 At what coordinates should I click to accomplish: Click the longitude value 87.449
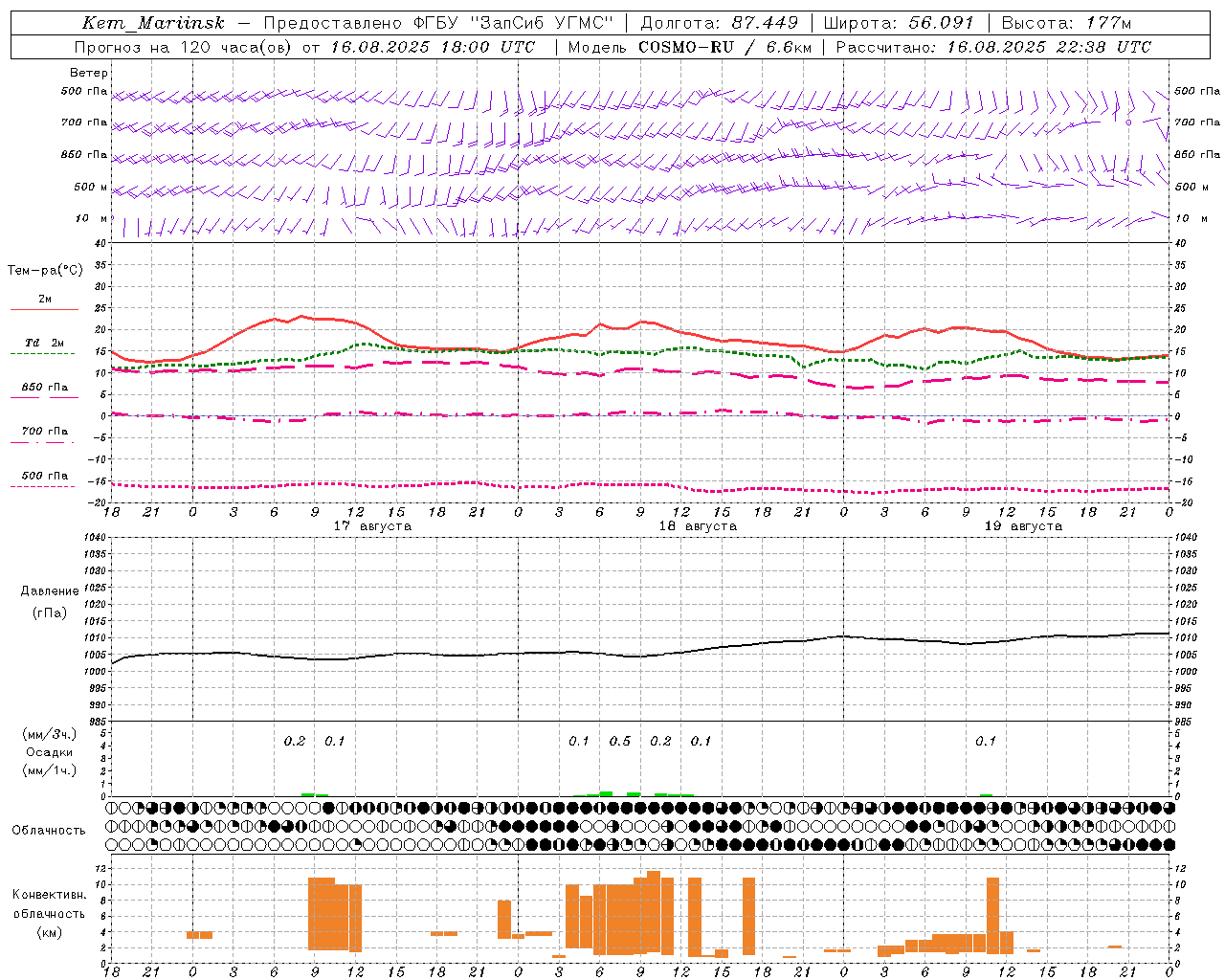[766, 23]
